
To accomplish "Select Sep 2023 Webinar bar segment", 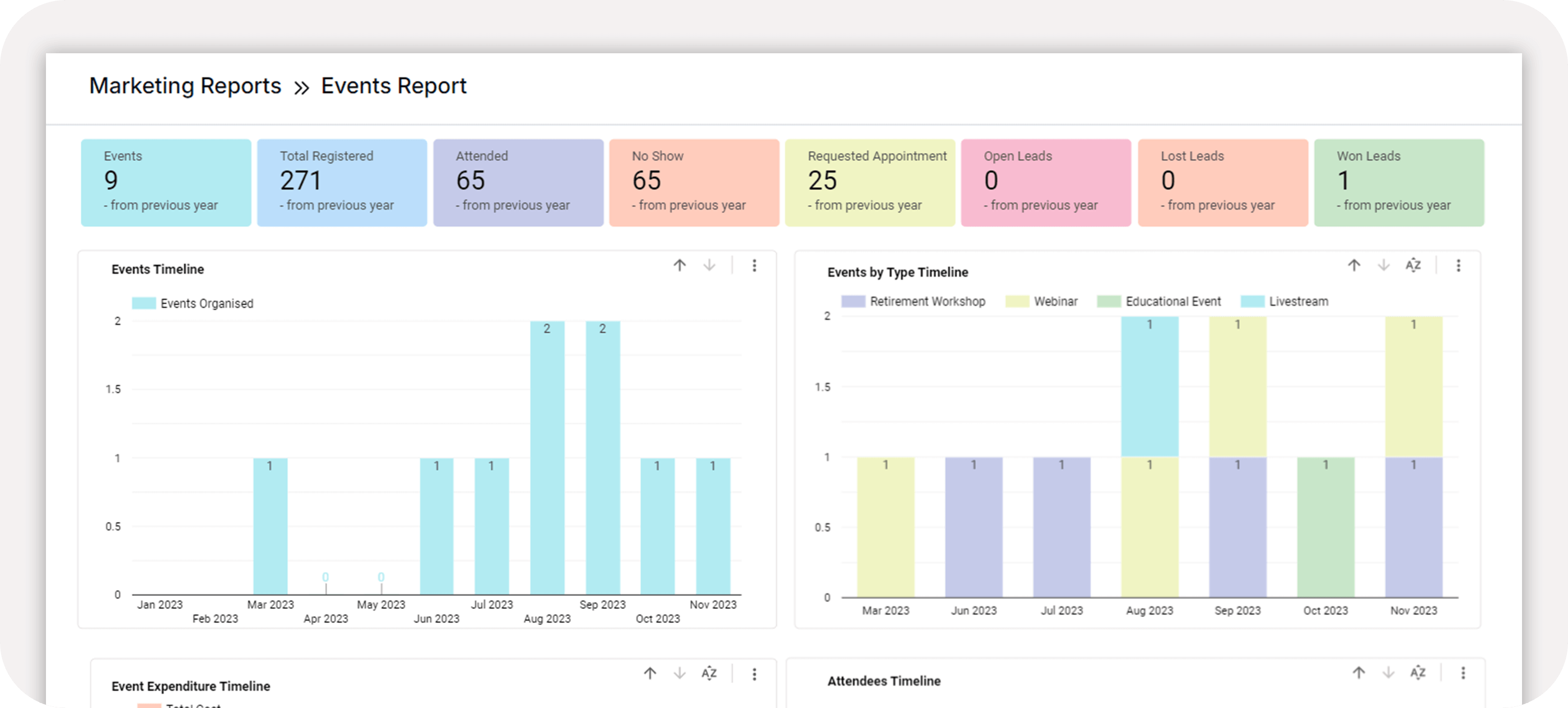I will click(1237, 386).
